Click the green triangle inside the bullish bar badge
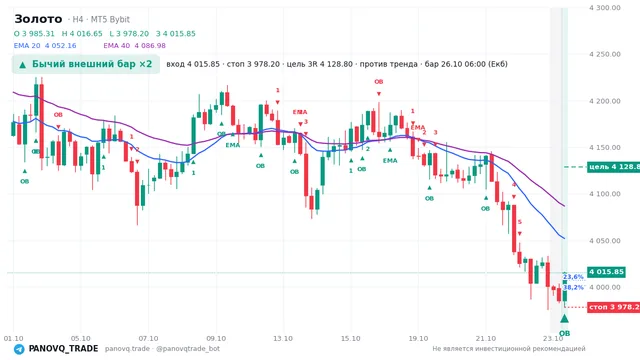This screenshot has width=640, height=360. pyautogui.click(x=23, y=64)
